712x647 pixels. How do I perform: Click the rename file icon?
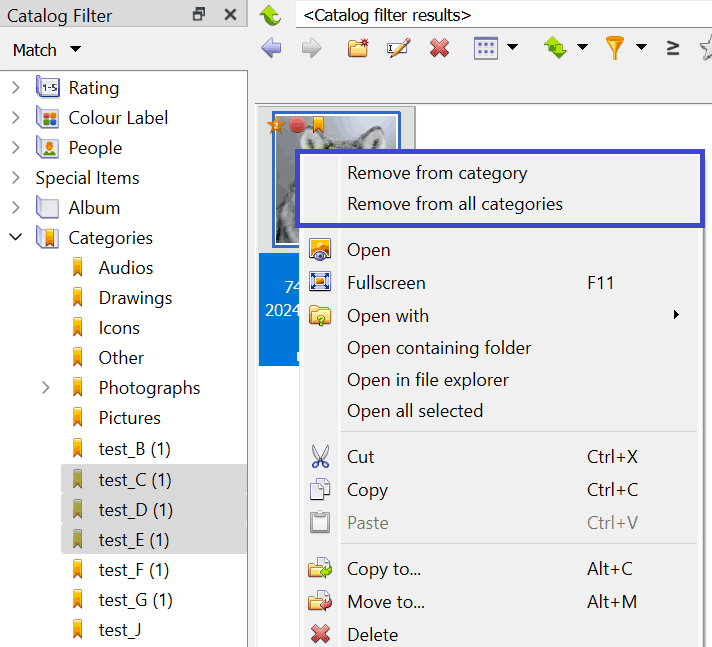[398, 48]
